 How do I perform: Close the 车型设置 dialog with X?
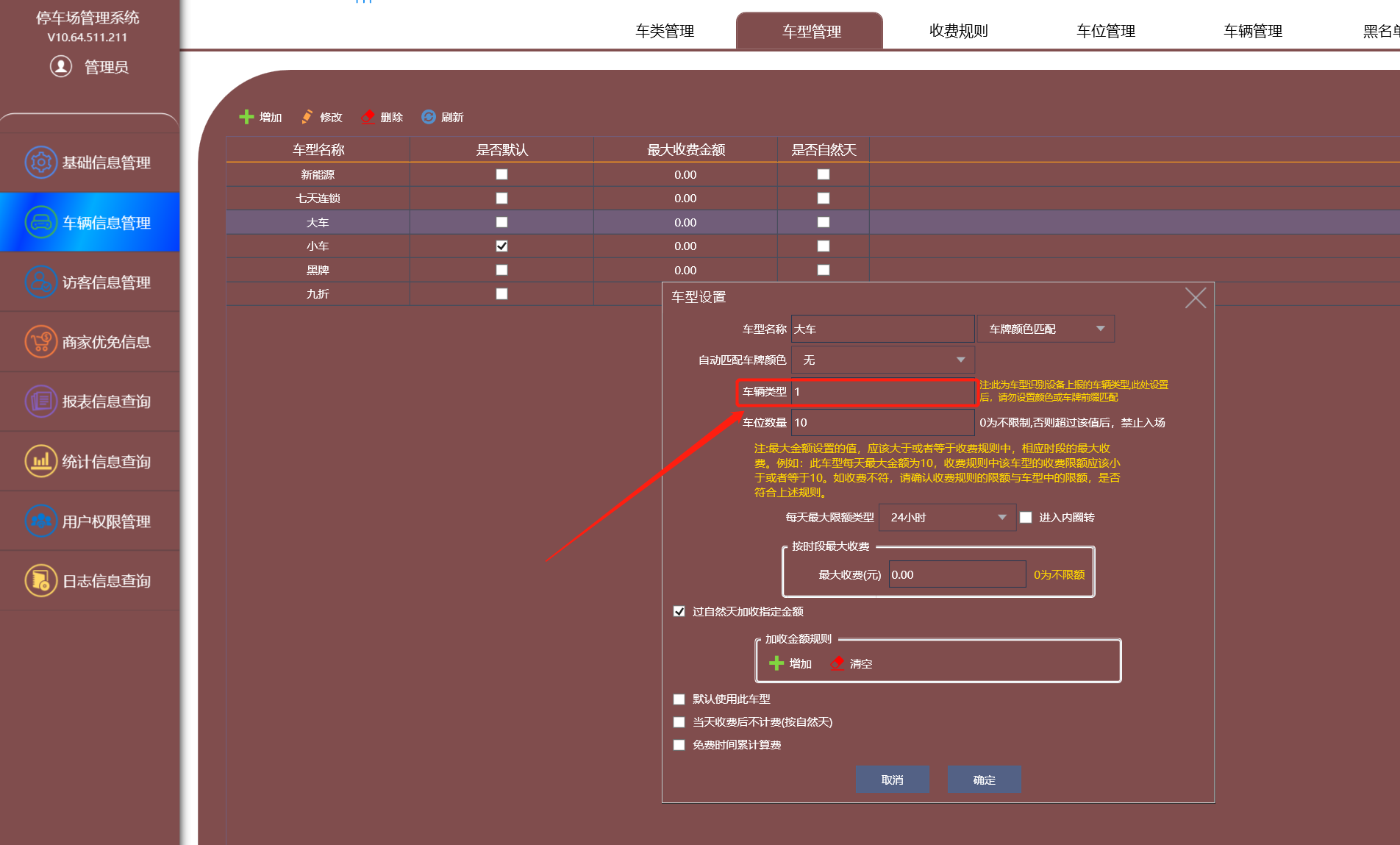(x=1196, y=298)
